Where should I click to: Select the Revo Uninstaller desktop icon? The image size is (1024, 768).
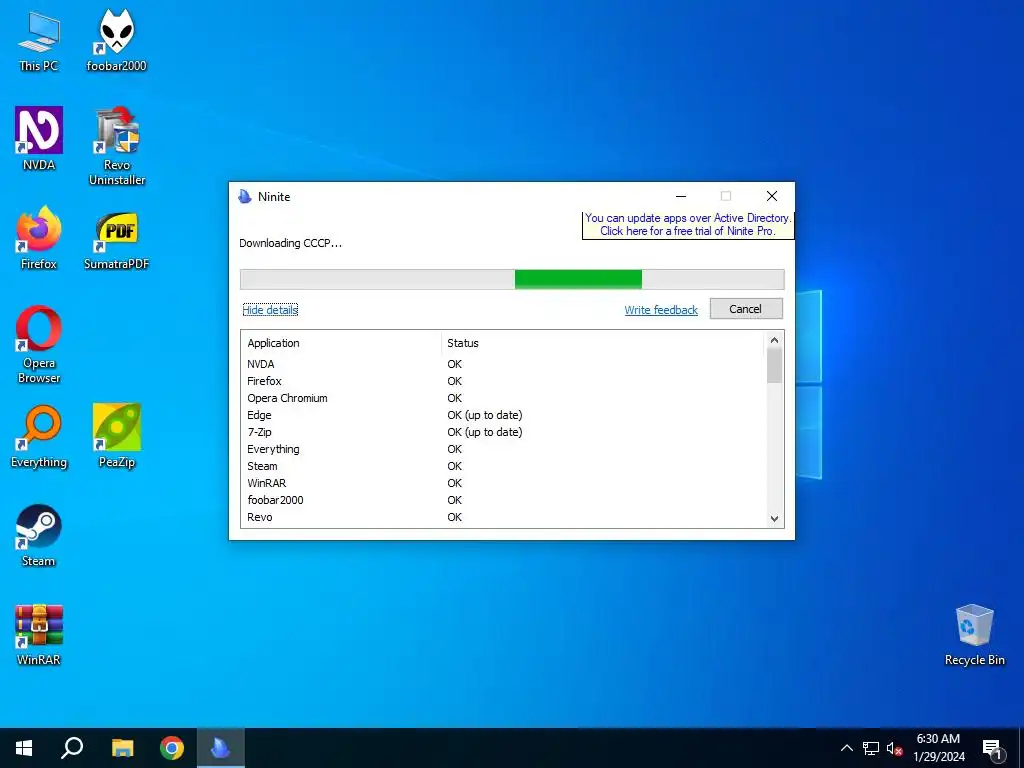[117, 146]
